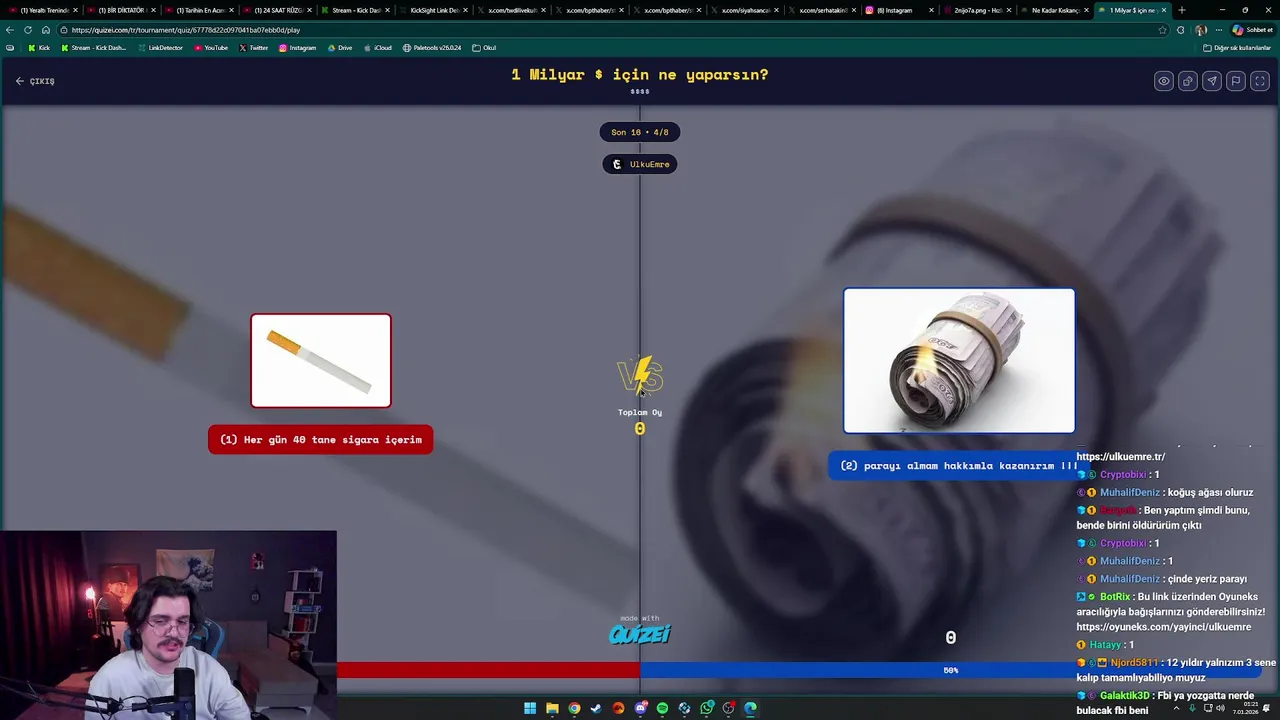Viewport: 1280px width, 720px height.
Task: Open WhatsApp from the taskbar
Action: 707,708
